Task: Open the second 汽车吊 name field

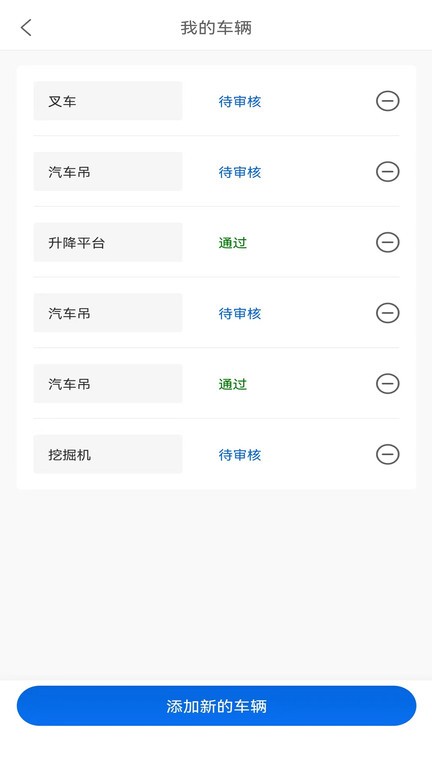Action: 108,313
